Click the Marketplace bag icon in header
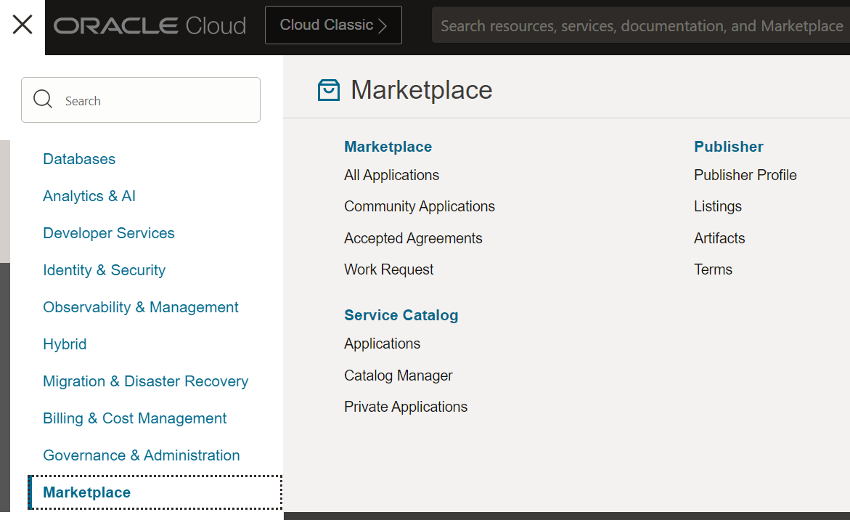Viewport: 850px width, 520px height. point(329,90)
